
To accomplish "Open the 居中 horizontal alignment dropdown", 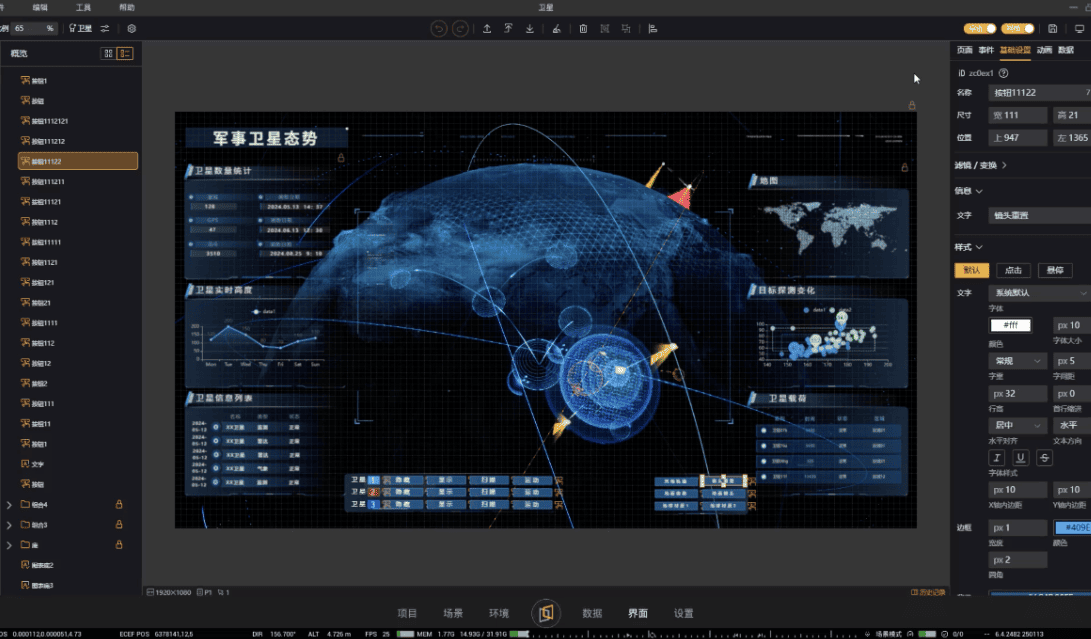I will pos(1017,425).
